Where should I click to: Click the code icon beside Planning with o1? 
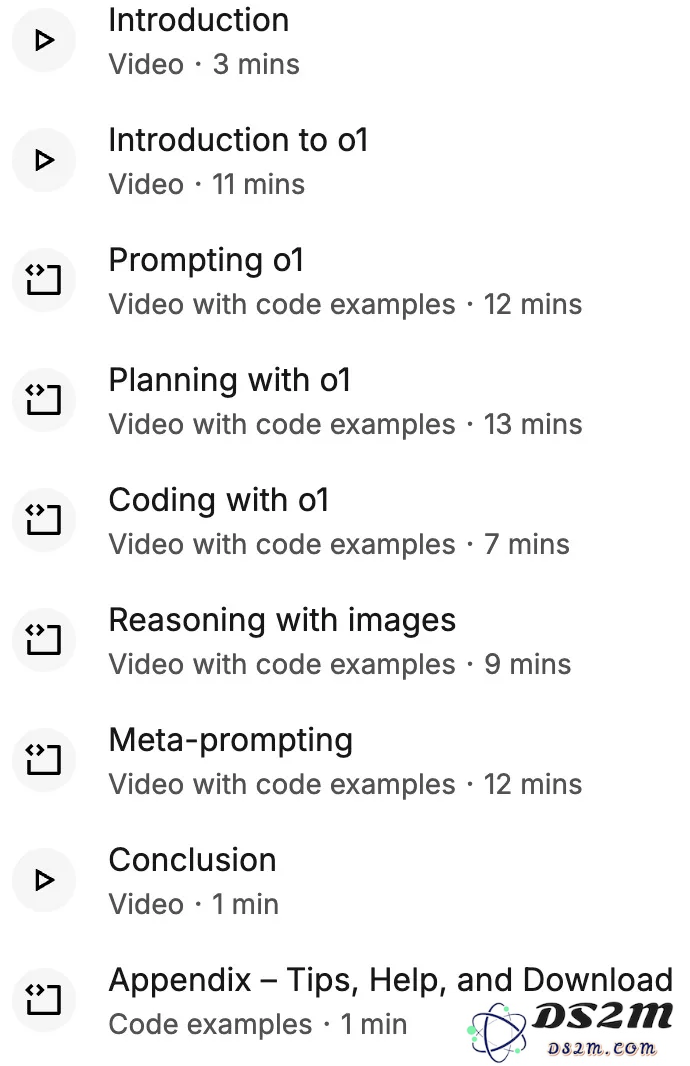(44, 399)
